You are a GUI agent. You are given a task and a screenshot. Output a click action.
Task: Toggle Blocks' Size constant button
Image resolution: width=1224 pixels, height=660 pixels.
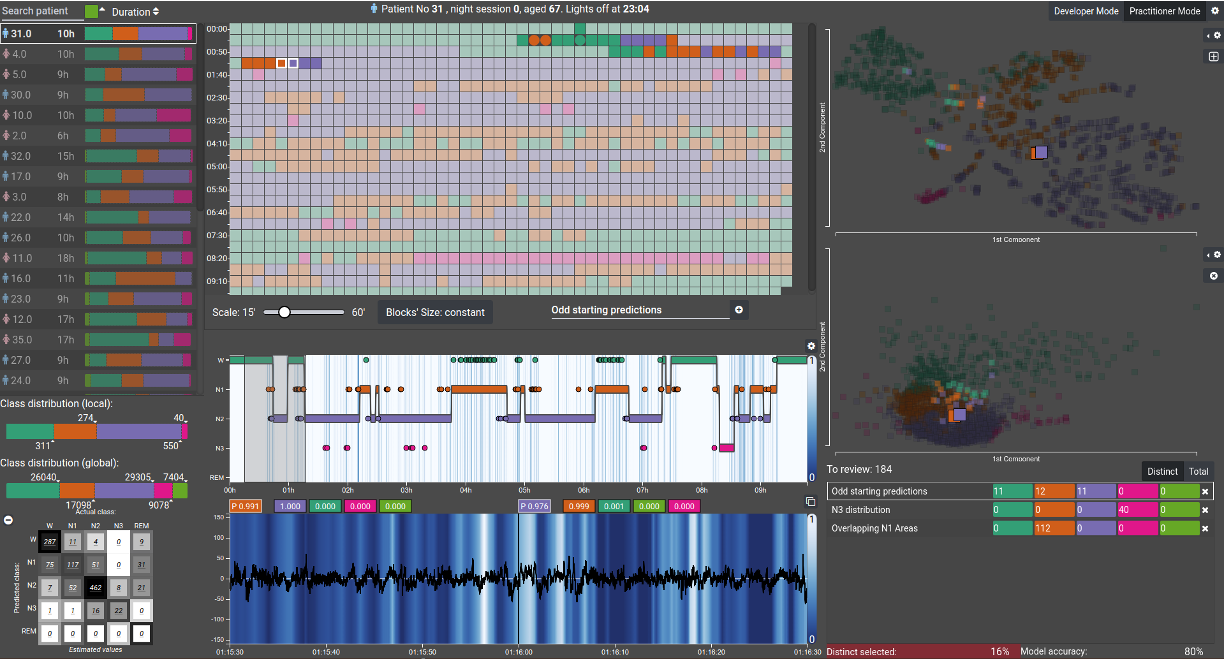point(435,312)
